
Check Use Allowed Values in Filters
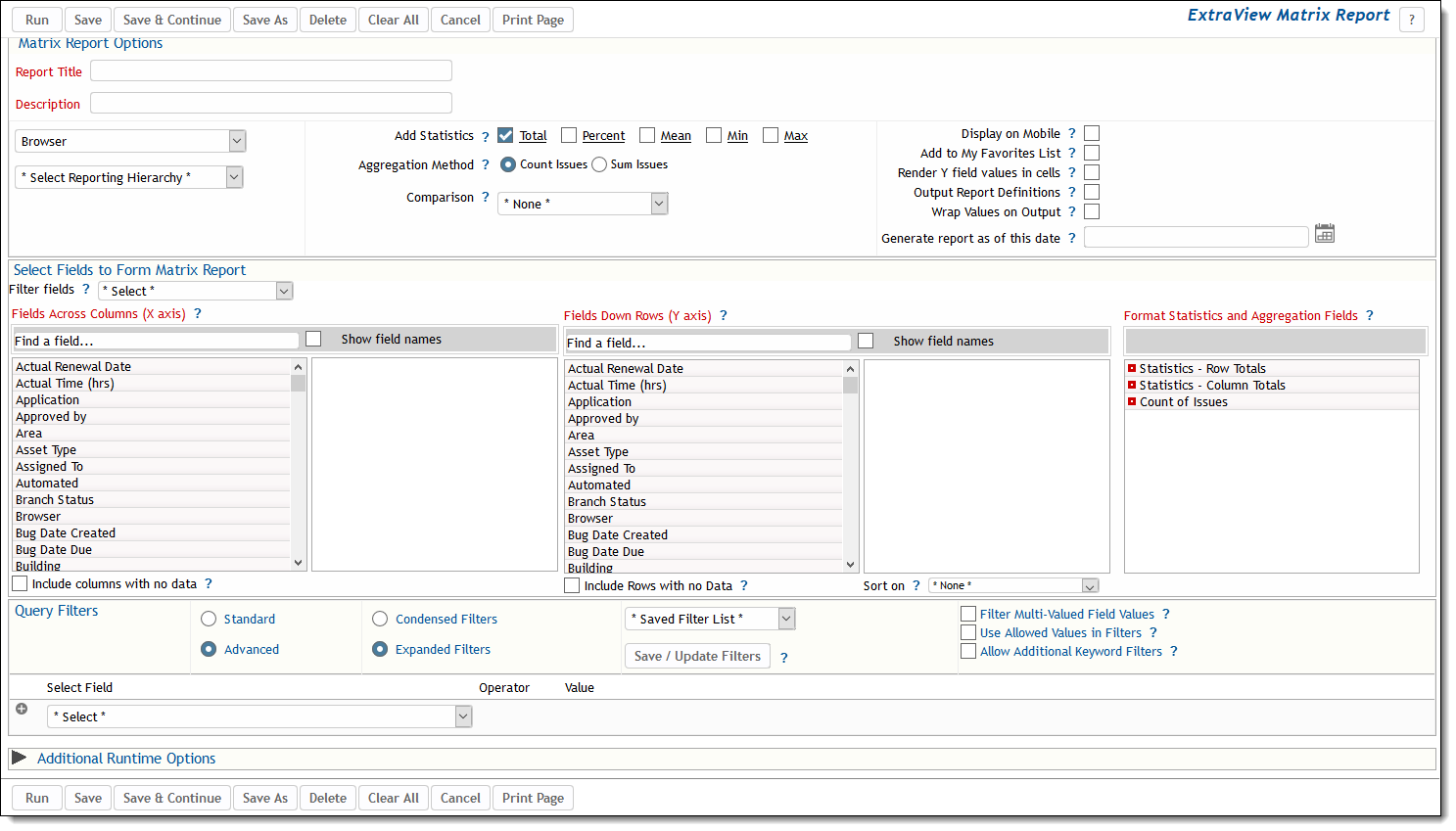click(968, 632)
